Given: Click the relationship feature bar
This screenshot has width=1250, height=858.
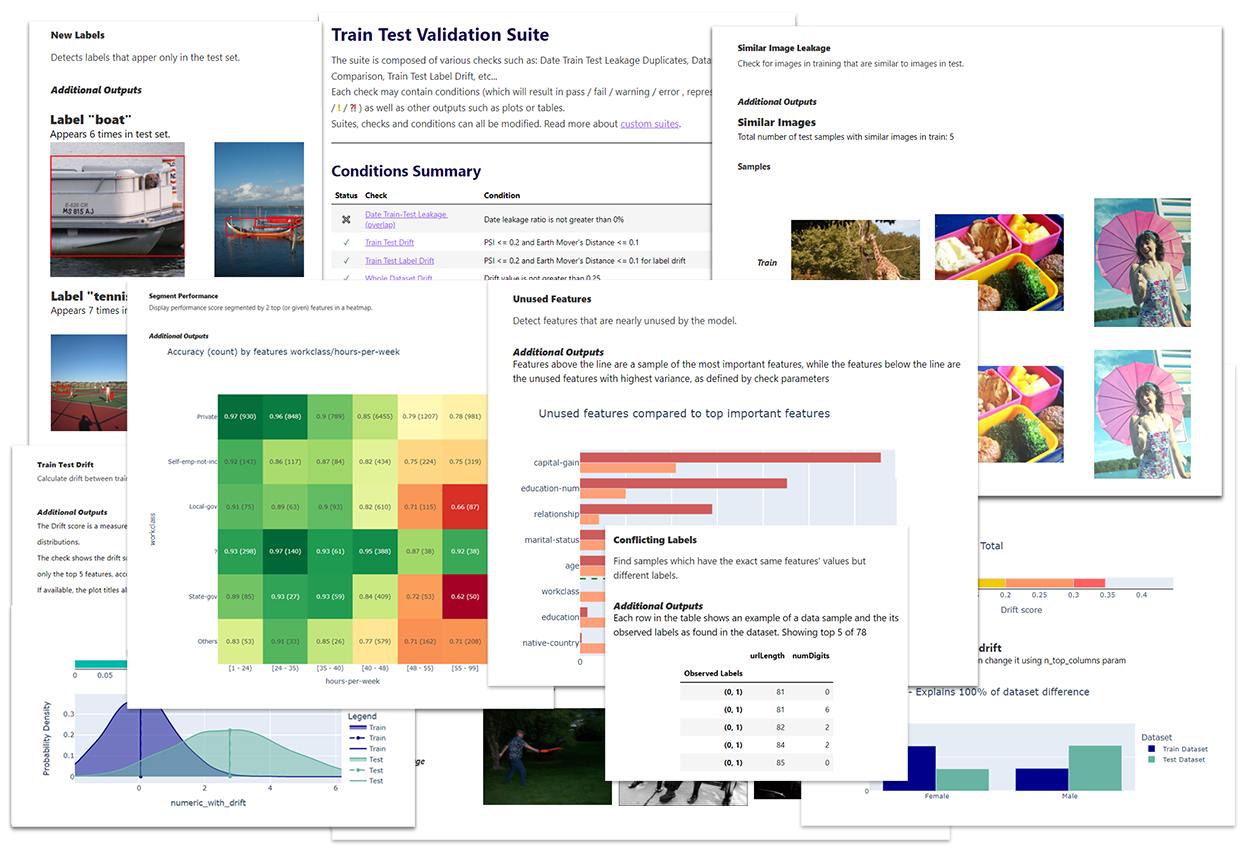Looking at the screenshot, I should [x=646, y=509].
